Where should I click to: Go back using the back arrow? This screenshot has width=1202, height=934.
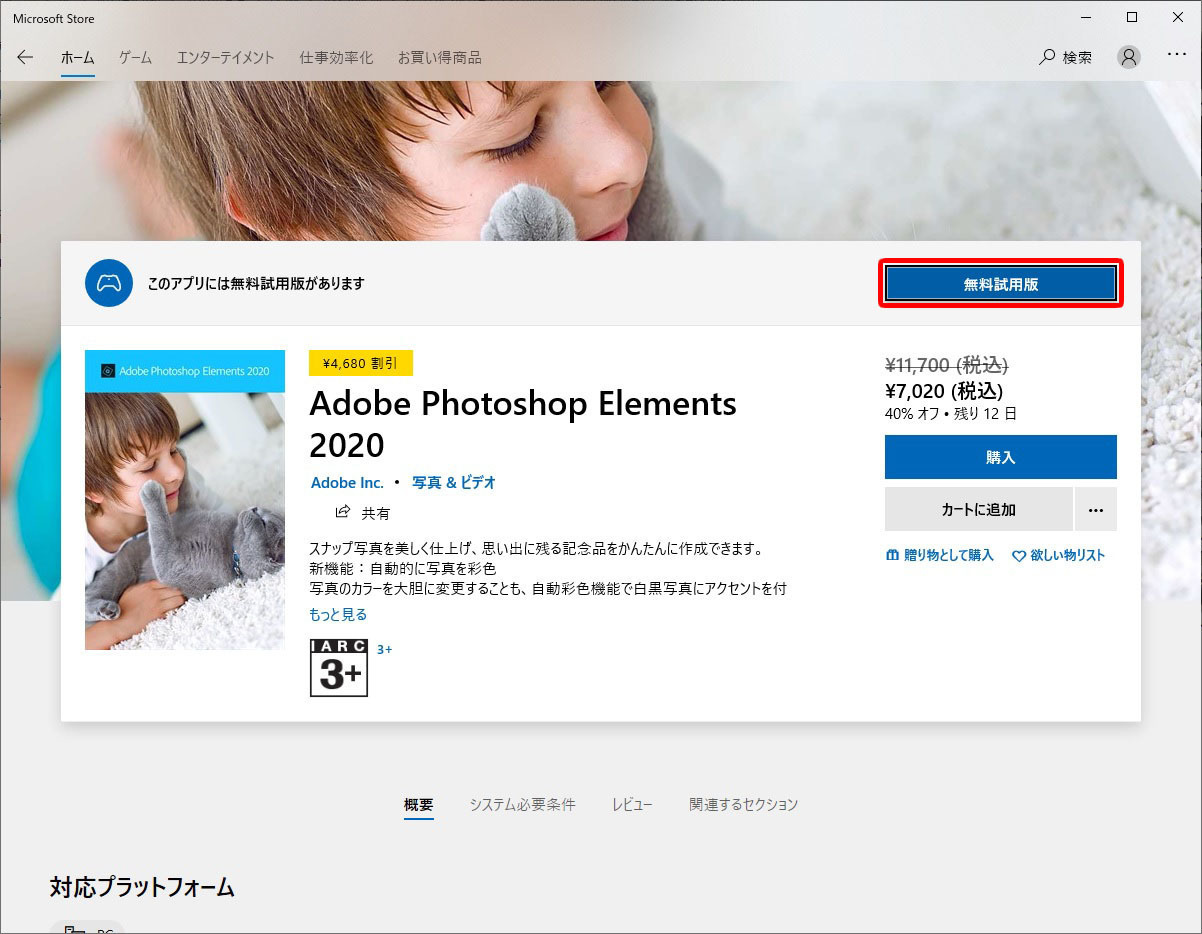25,57
